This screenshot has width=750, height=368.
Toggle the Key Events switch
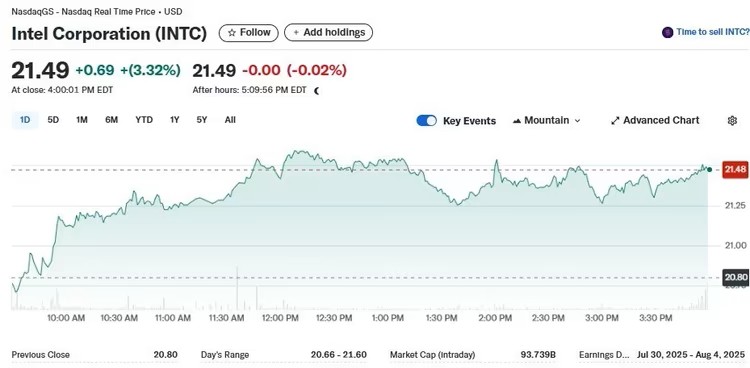[426, 121]
